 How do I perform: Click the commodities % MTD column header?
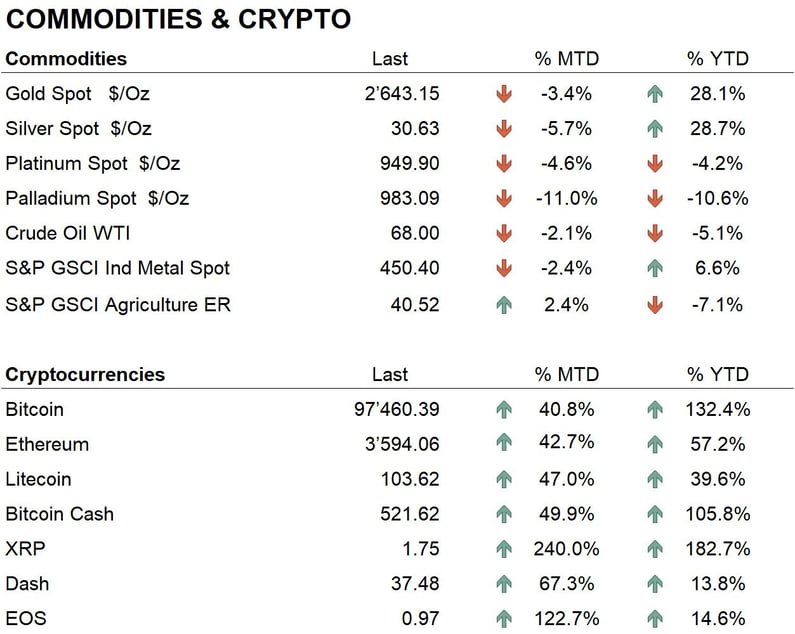coord(566,59)
